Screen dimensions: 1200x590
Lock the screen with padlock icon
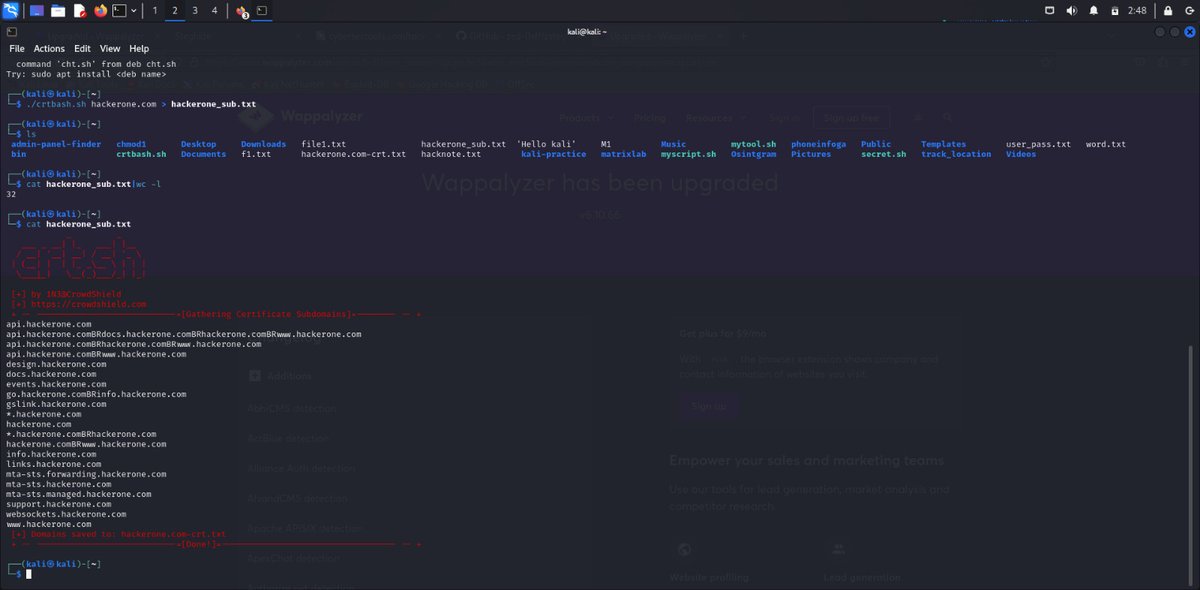tap(1166, 11)
